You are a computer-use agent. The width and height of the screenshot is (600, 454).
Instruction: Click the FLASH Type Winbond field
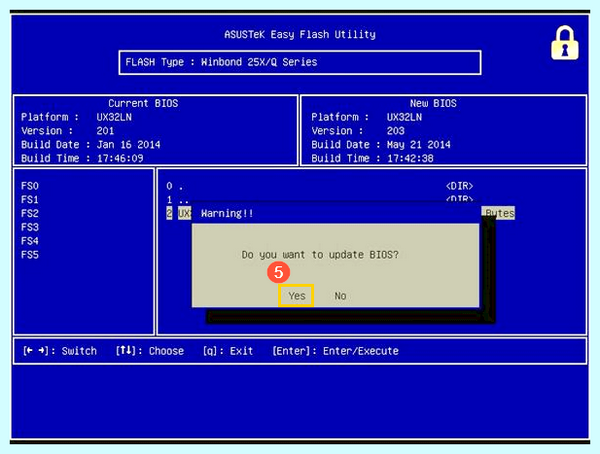(300, 62)
